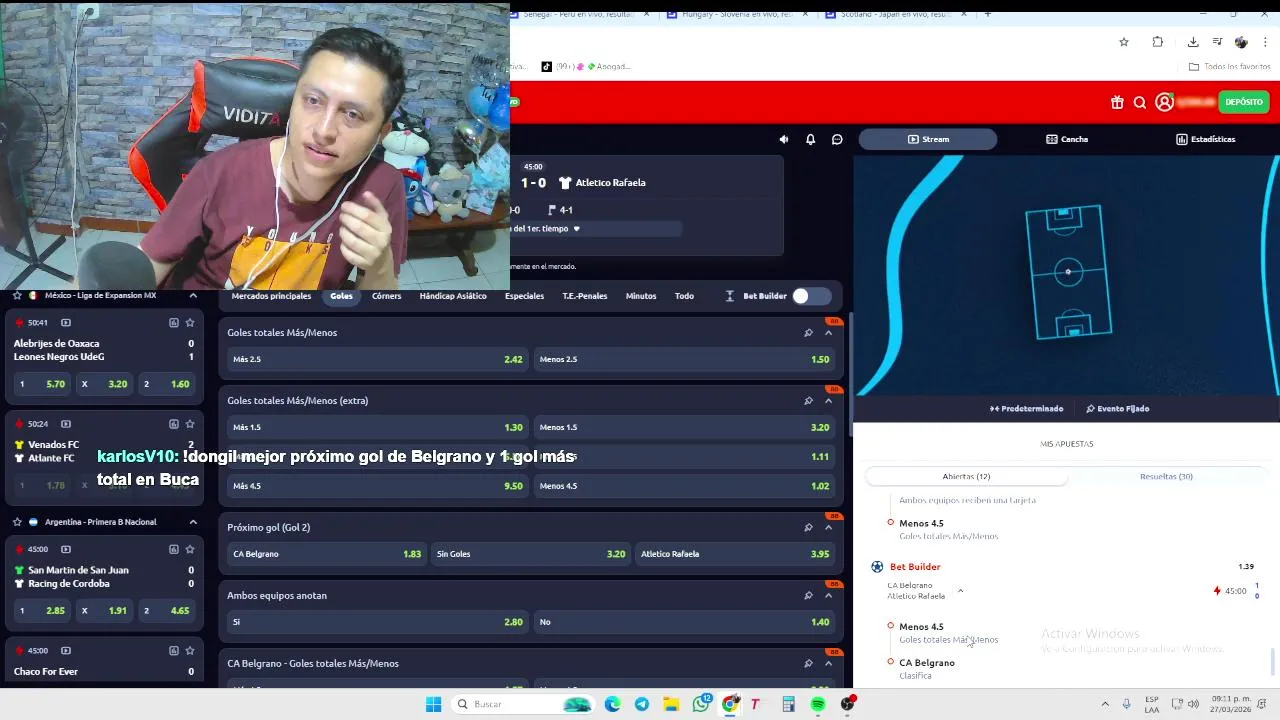Open Windows Start menu
1280x720 pixels.
pos(433,704)
